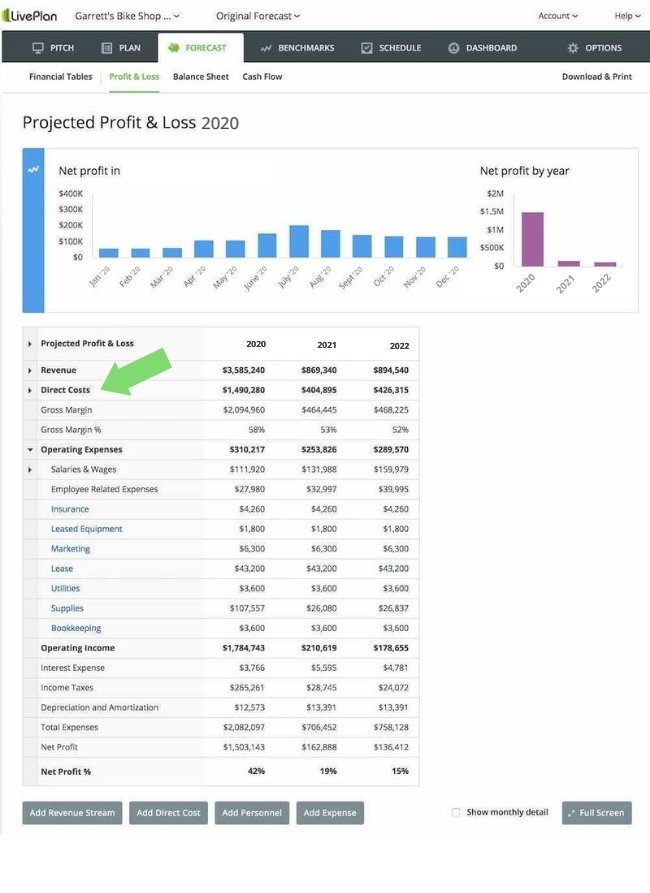Click the Plan document icon
This screenshot has height=893, width=650.
tap(107, 48)
